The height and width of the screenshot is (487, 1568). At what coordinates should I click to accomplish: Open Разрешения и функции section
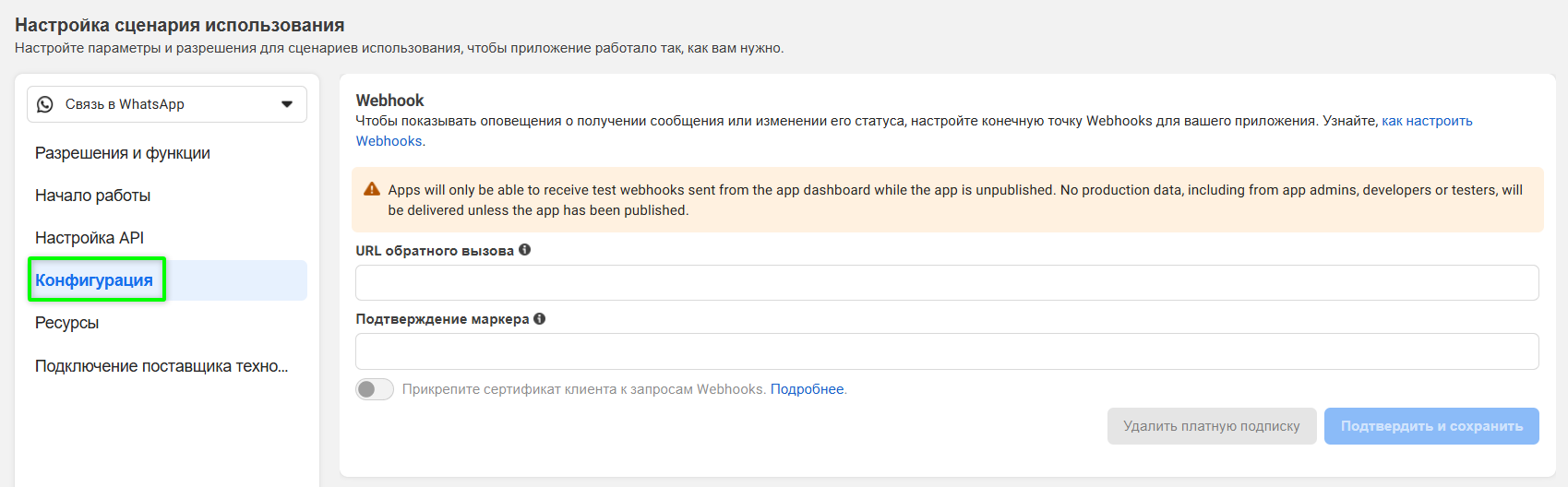click(123, 153)
